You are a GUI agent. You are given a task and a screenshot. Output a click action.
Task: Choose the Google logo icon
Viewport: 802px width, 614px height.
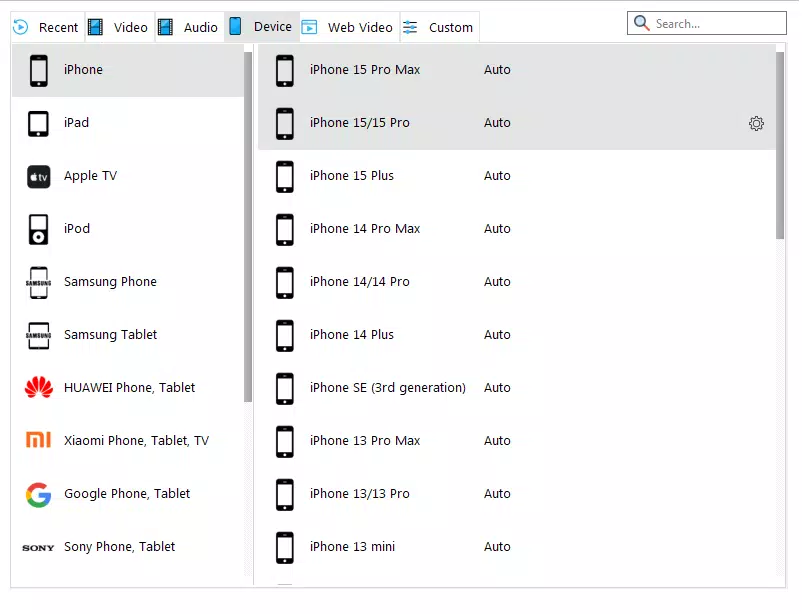38,495
